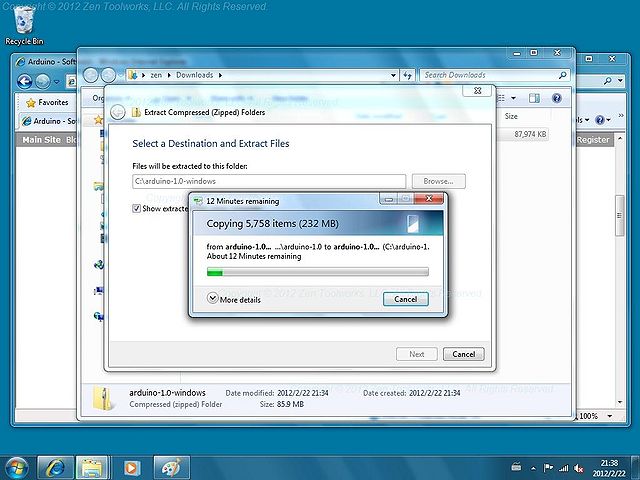Screen dimensions: 640x480
Task: Cancel the file copying operation
Action: click(x=405, y=299)
